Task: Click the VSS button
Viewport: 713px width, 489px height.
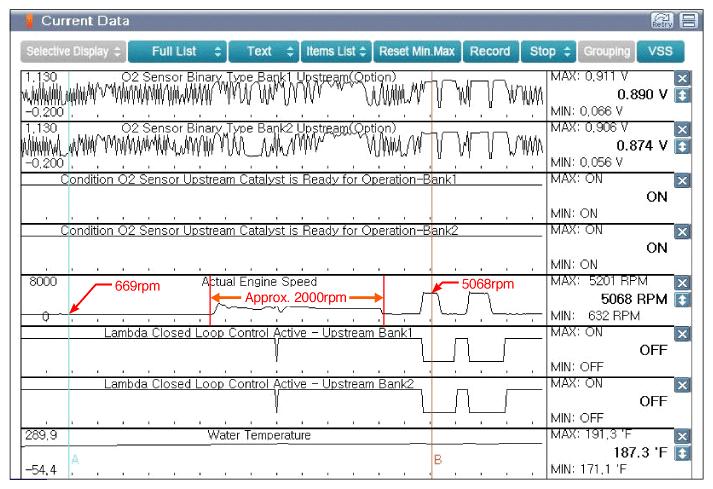Action: [x=660, y=51]
